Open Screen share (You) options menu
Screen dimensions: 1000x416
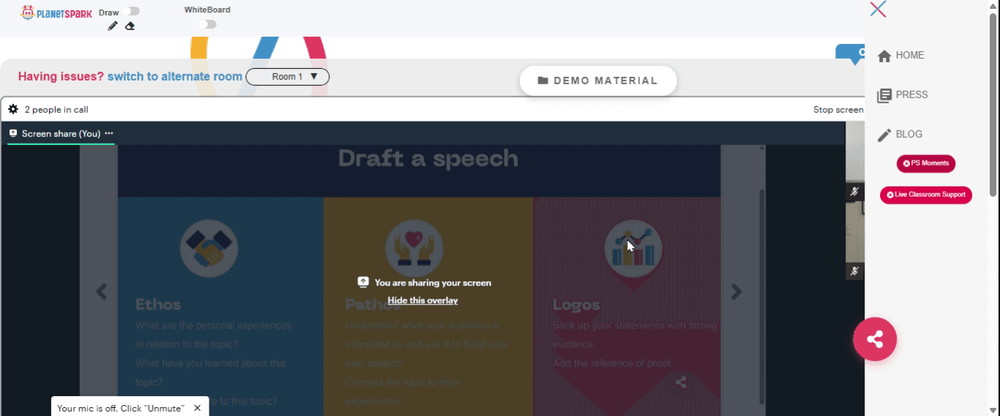click(x=109, y=133)
